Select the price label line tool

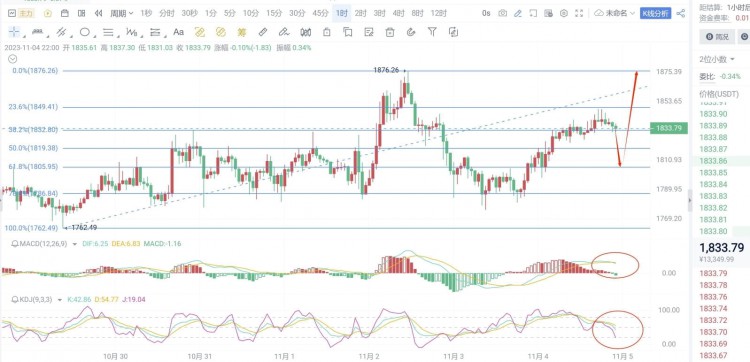tap(38, 32)
